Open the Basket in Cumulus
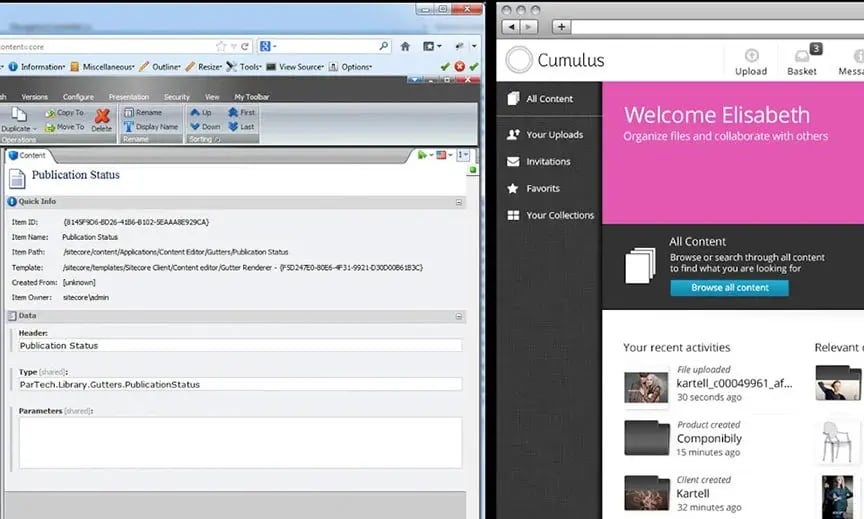Viewport: 864px width, 519px height. (802, 62)
